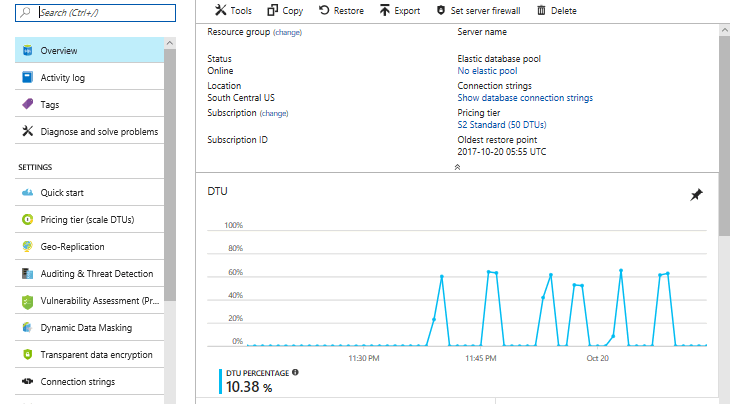
Task: Click the Restore circular arrow icon
Action: [324, 10]
